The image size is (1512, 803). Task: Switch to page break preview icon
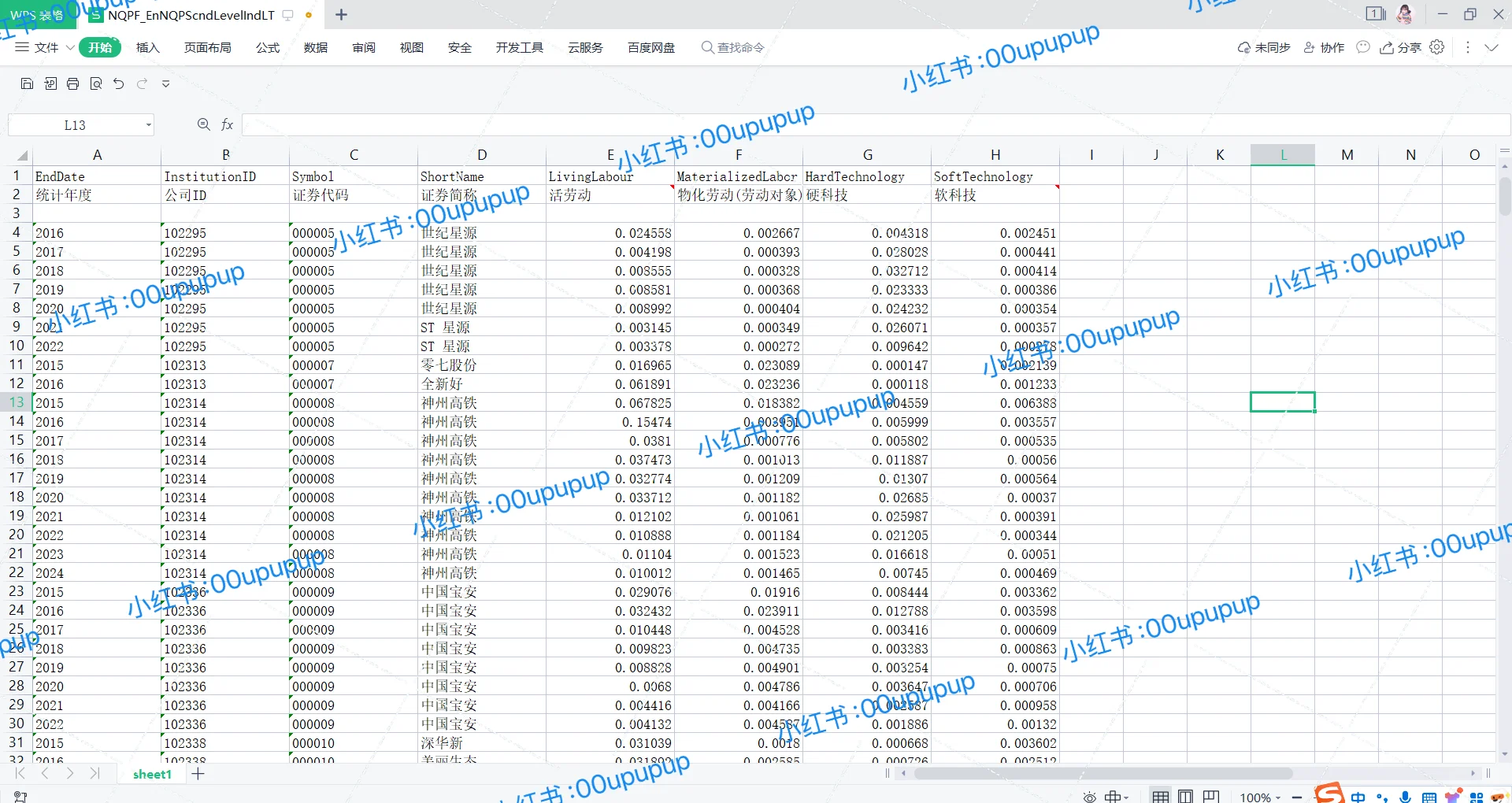pyautogui.click(x=1211, y=796)
